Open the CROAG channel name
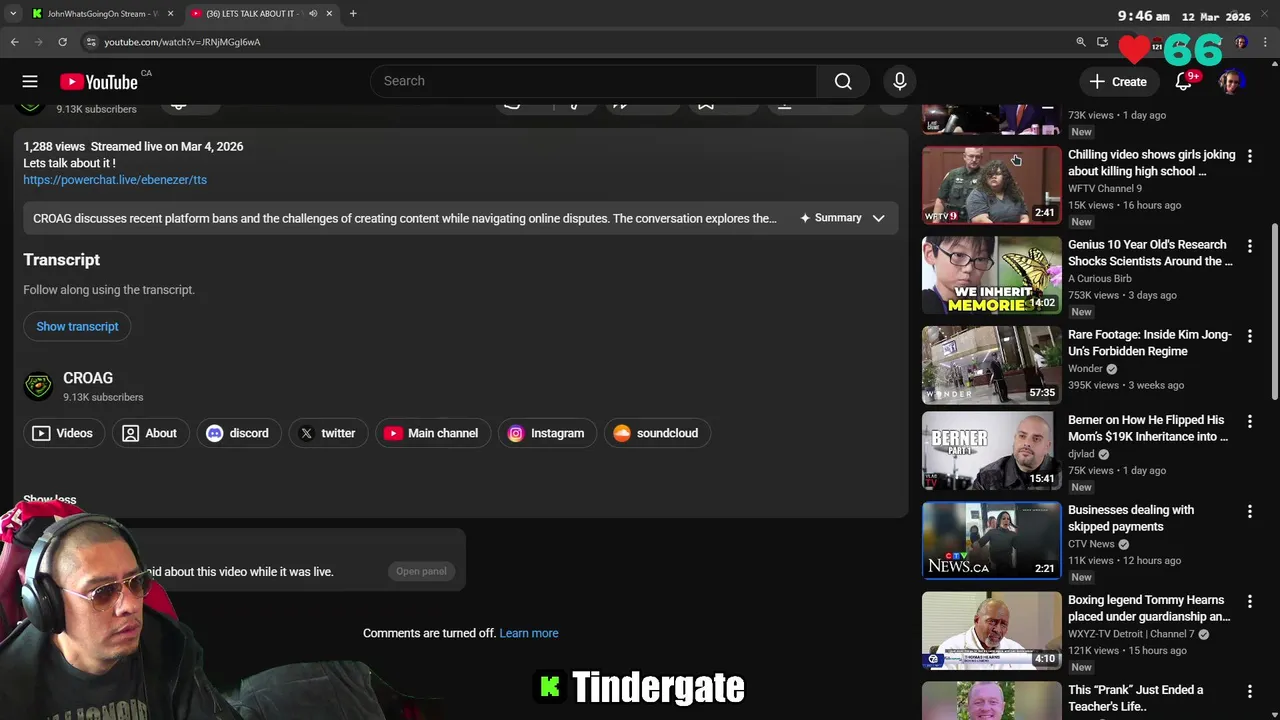 click(88, 378)
